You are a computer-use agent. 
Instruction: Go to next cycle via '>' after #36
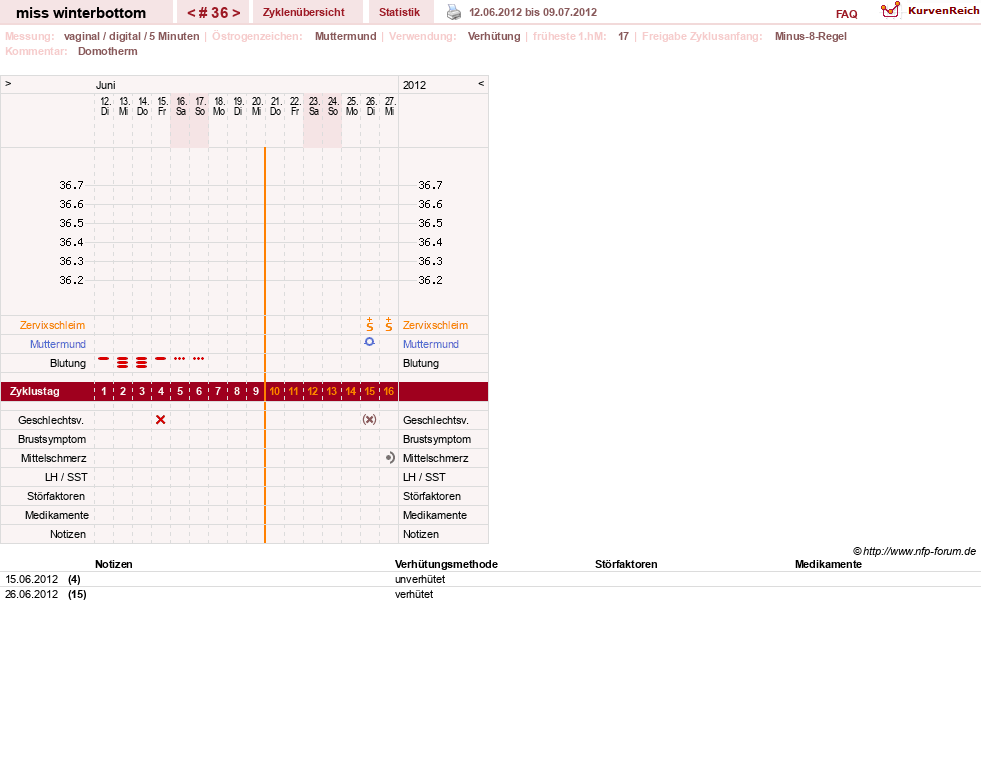(x=236, y=13)
